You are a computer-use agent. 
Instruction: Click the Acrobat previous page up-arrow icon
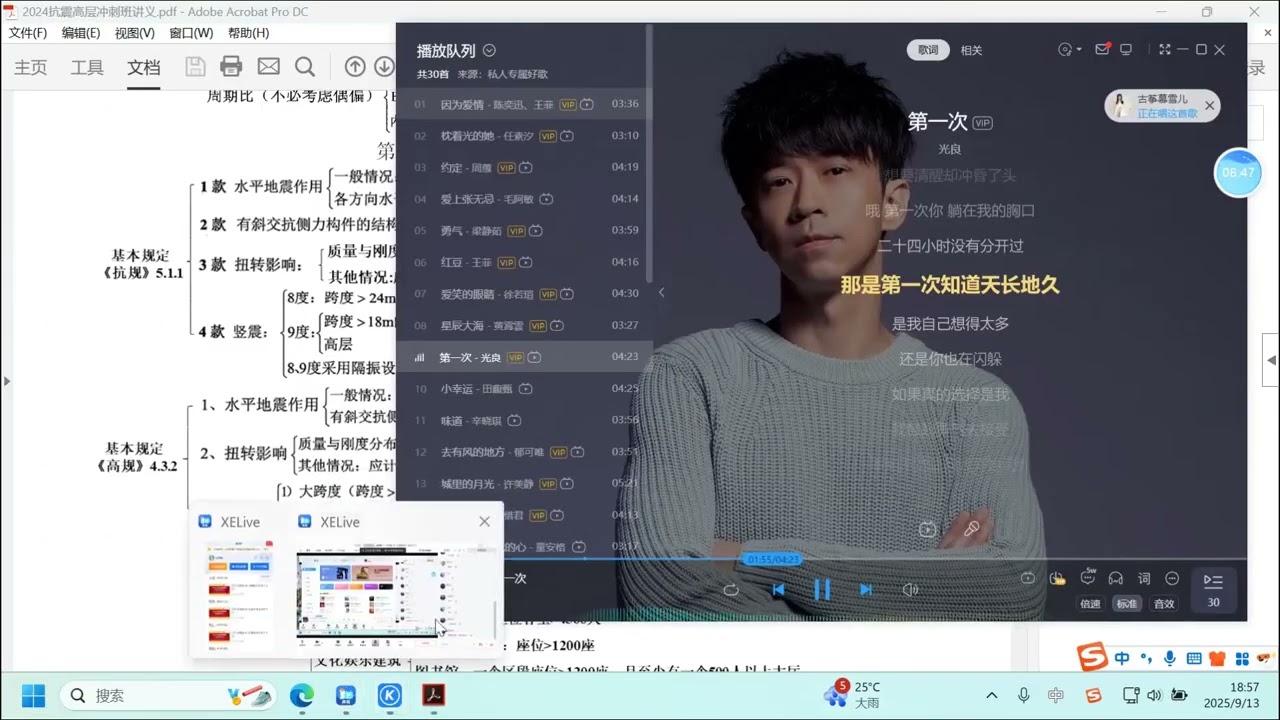355,67
